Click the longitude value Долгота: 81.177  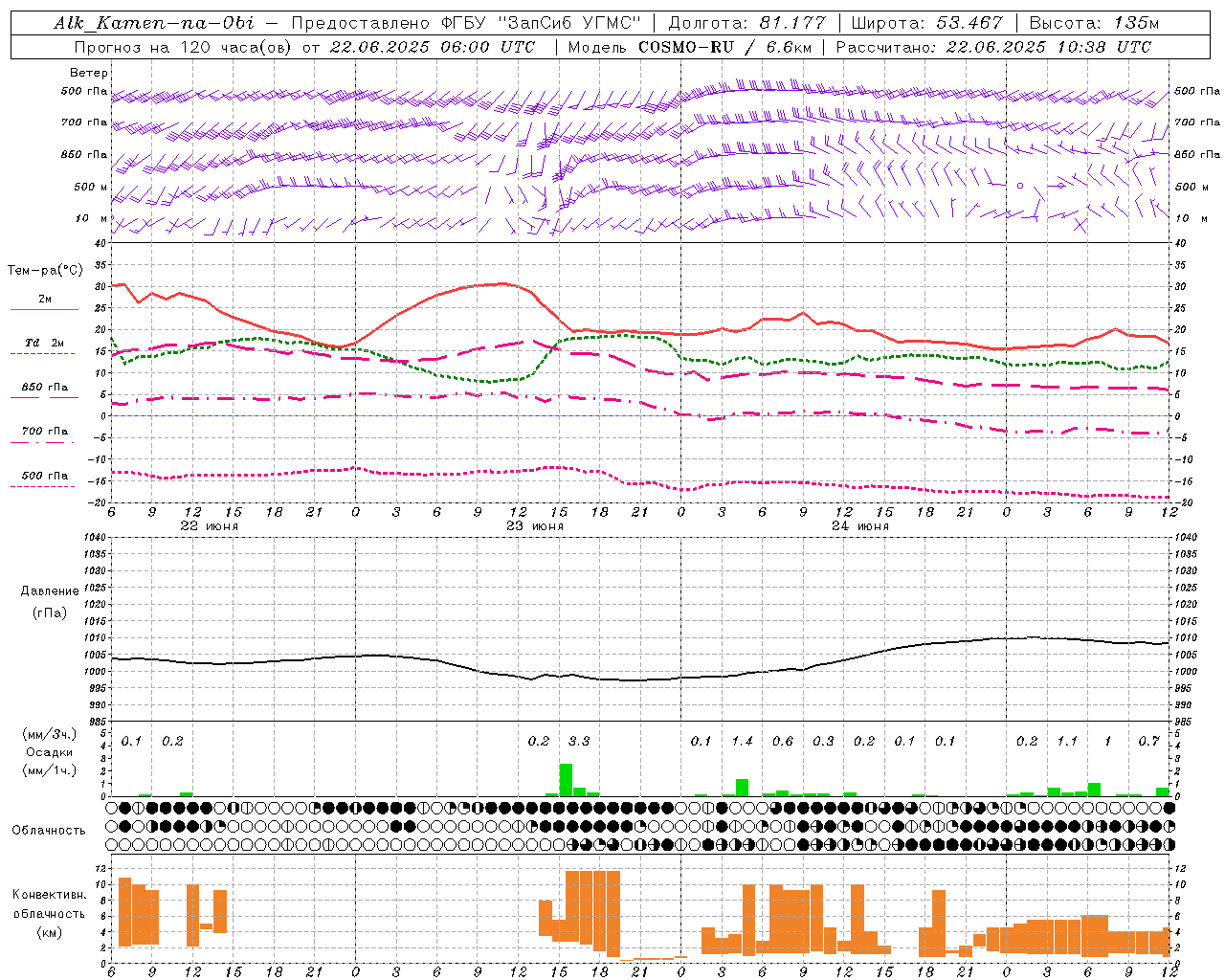click(746, 23)
